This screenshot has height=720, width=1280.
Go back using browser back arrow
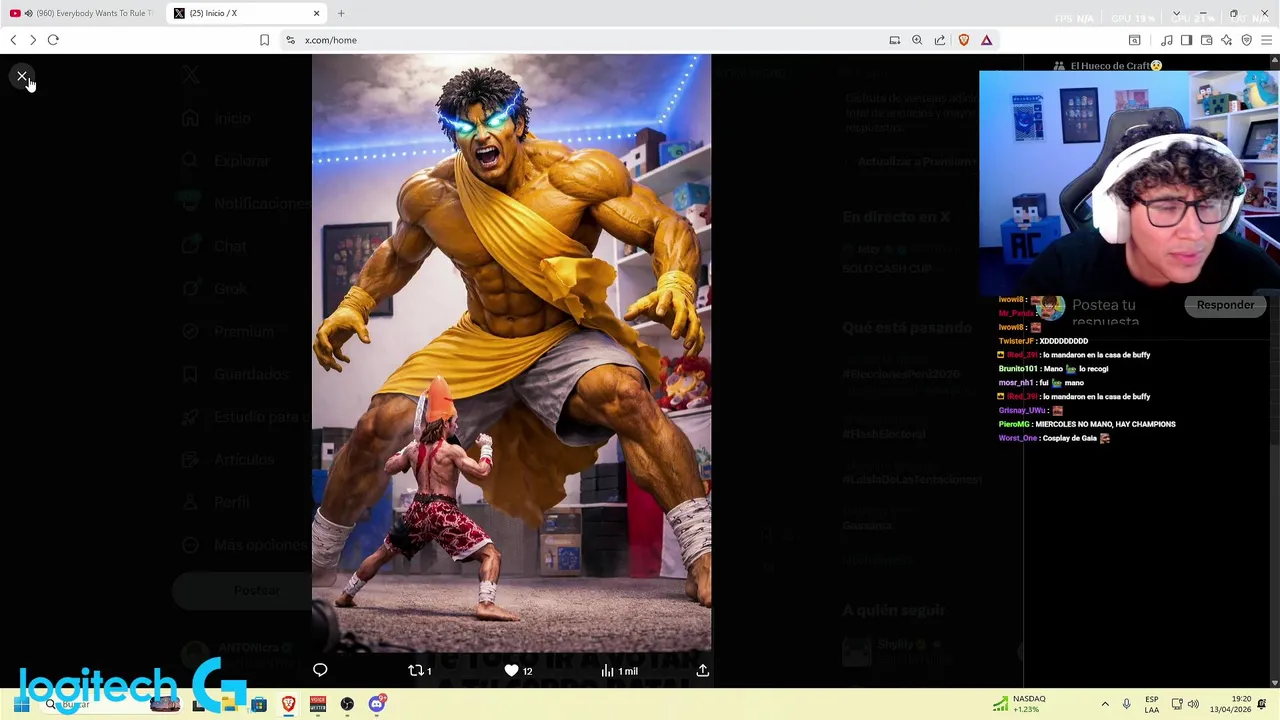point(13,40)
